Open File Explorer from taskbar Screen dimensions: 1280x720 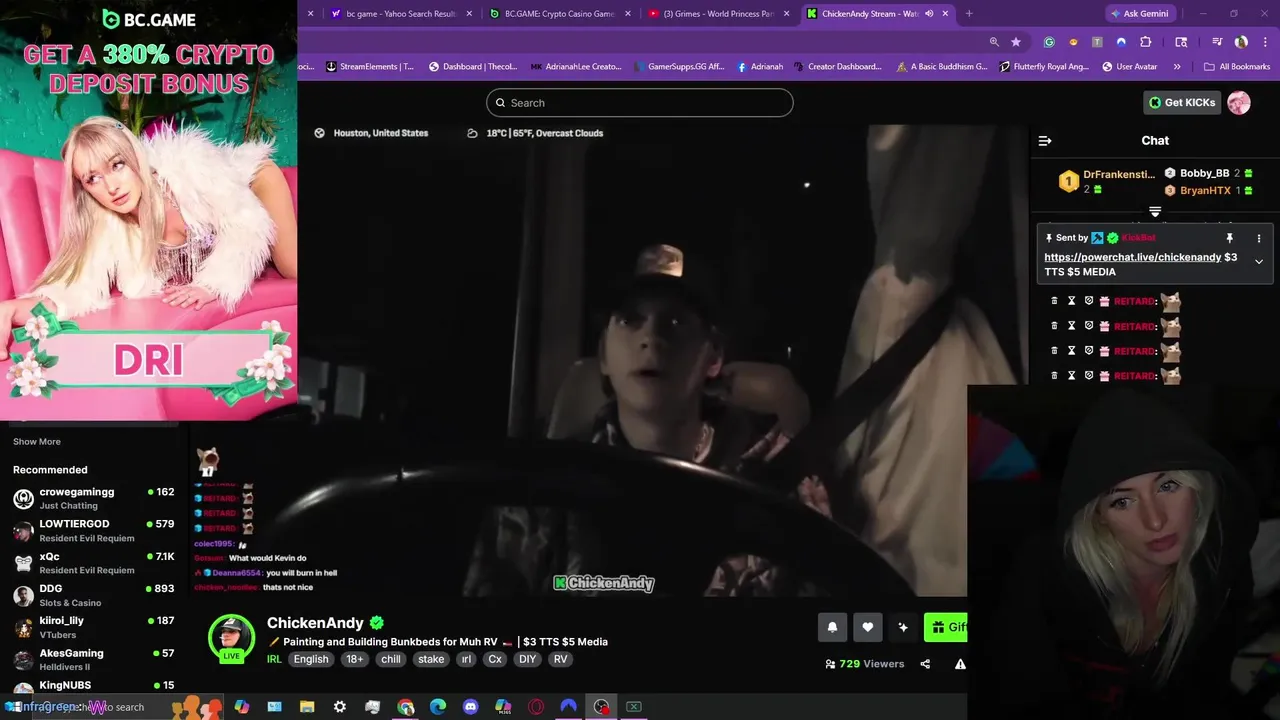click(x=307, y=707)
